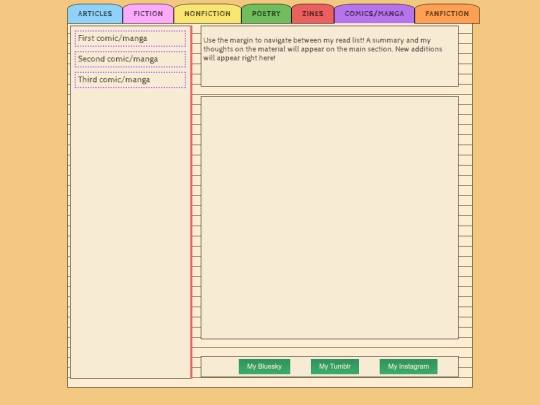Open My Tumblr button
540x405 pixels.
(335, 366)
